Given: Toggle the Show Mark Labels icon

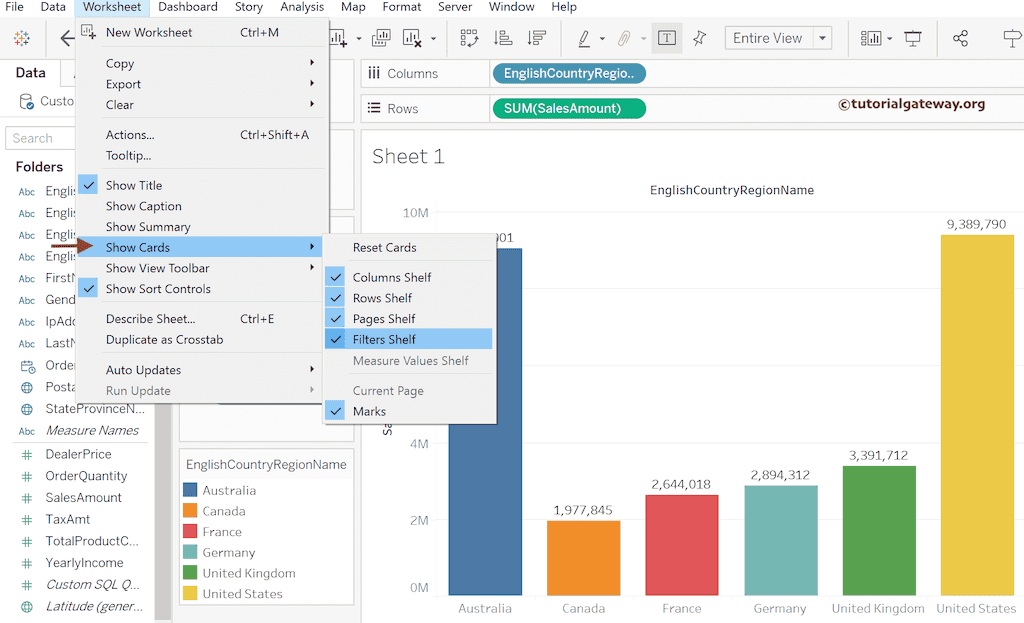Looking at the screenshot, I should [x=666, y=38].
